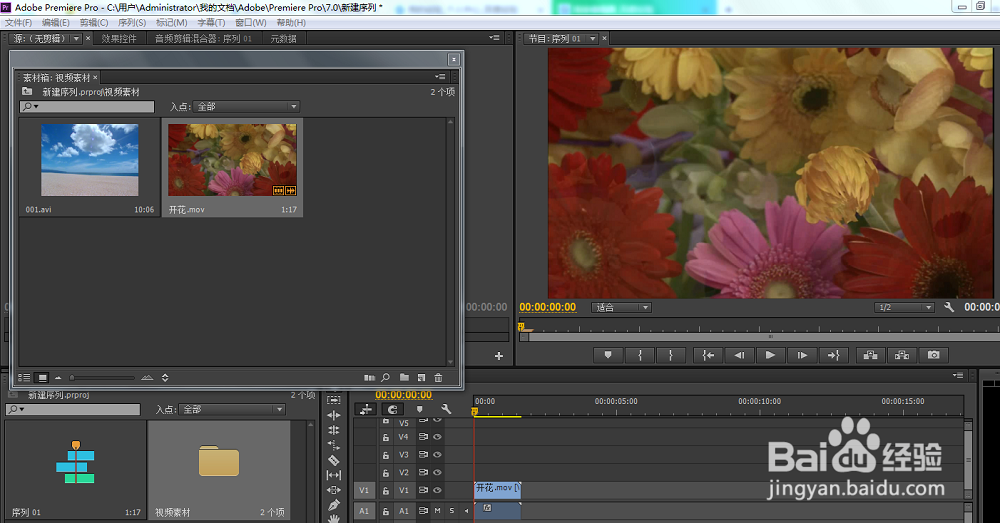
Task: Open the 适合 zoom level dropdown
Action: tap(621, 307)
